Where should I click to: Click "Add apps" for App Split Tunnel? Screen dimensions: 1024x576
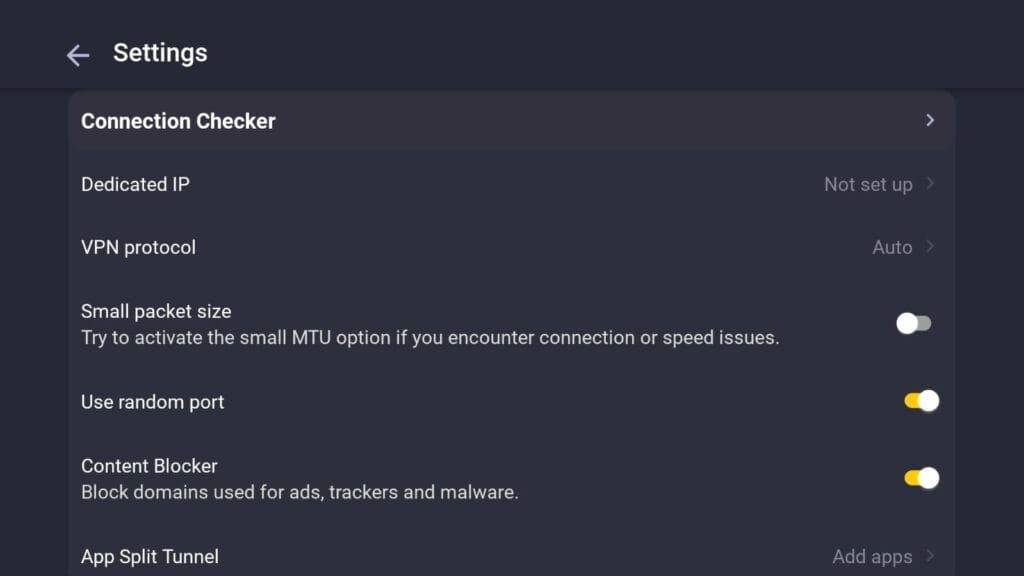[x=873, y=556]
